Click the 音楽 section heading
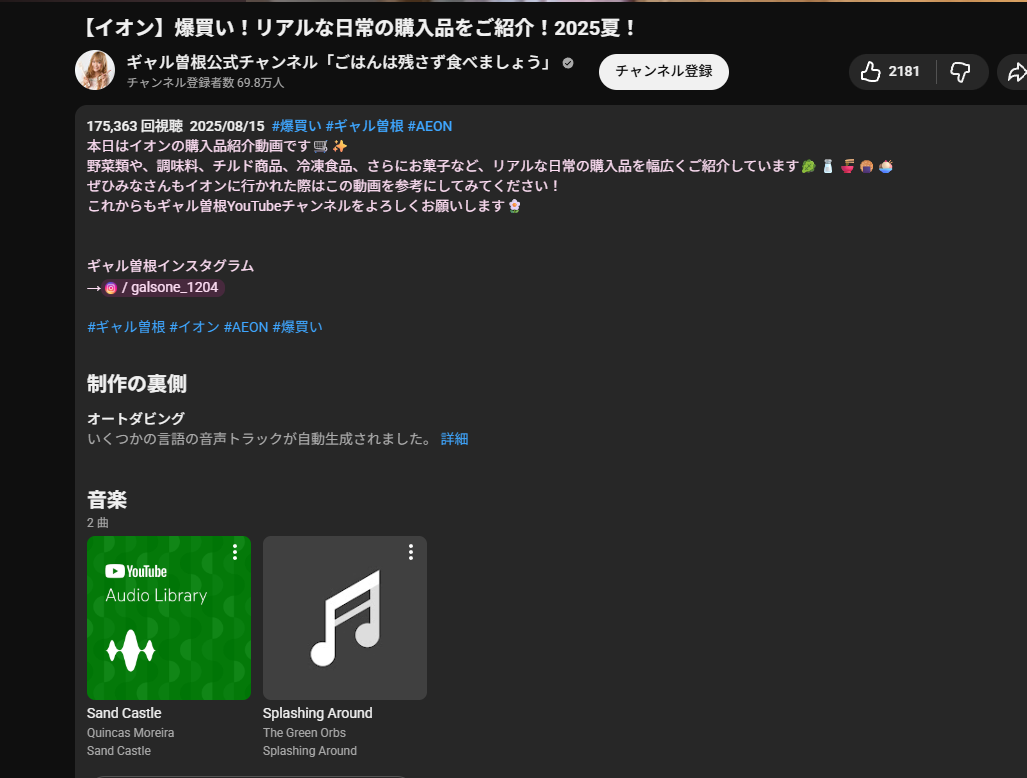This screenshot has width=1027, height=778. (107, 500)
